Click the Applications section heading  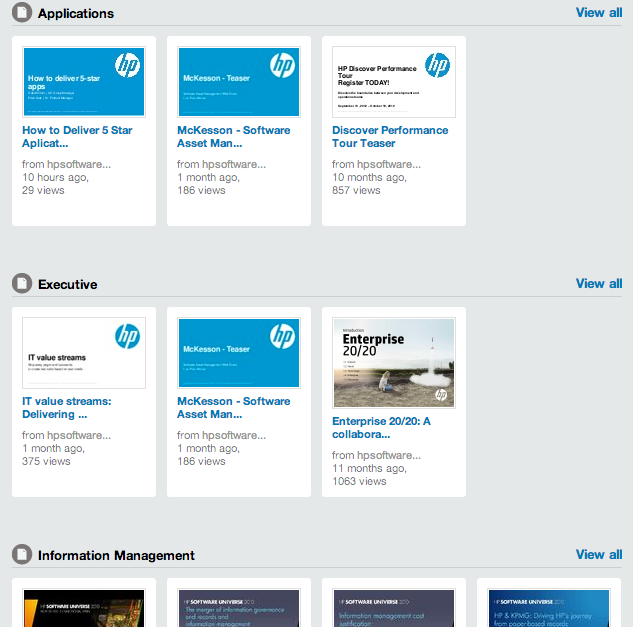click(x=76, y=13)
